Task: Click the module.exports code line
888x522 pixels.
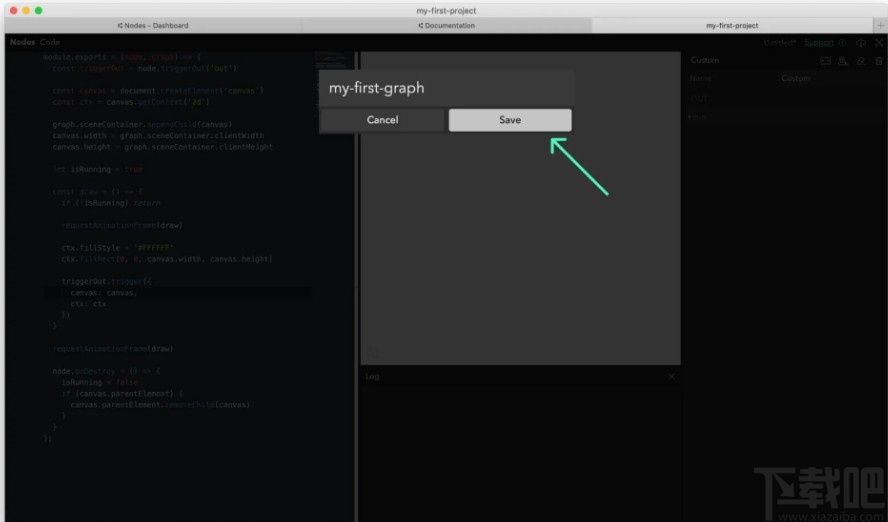Action: [122, 57]
